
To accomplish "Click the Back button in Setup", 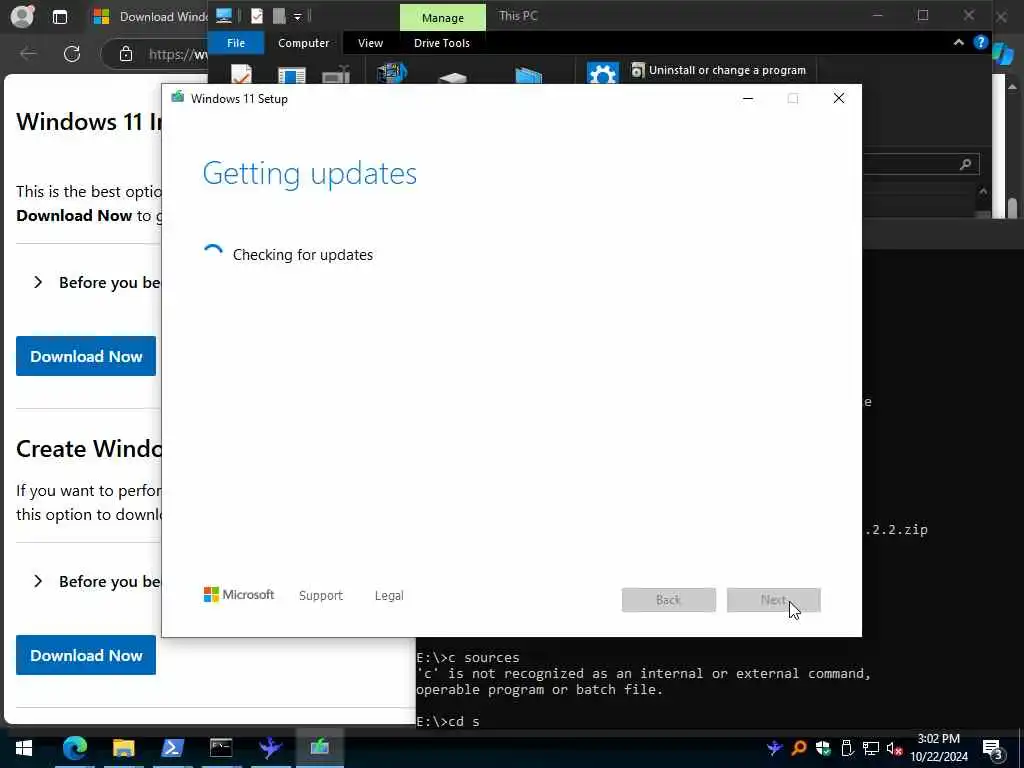I will click(x=669, y=600).
